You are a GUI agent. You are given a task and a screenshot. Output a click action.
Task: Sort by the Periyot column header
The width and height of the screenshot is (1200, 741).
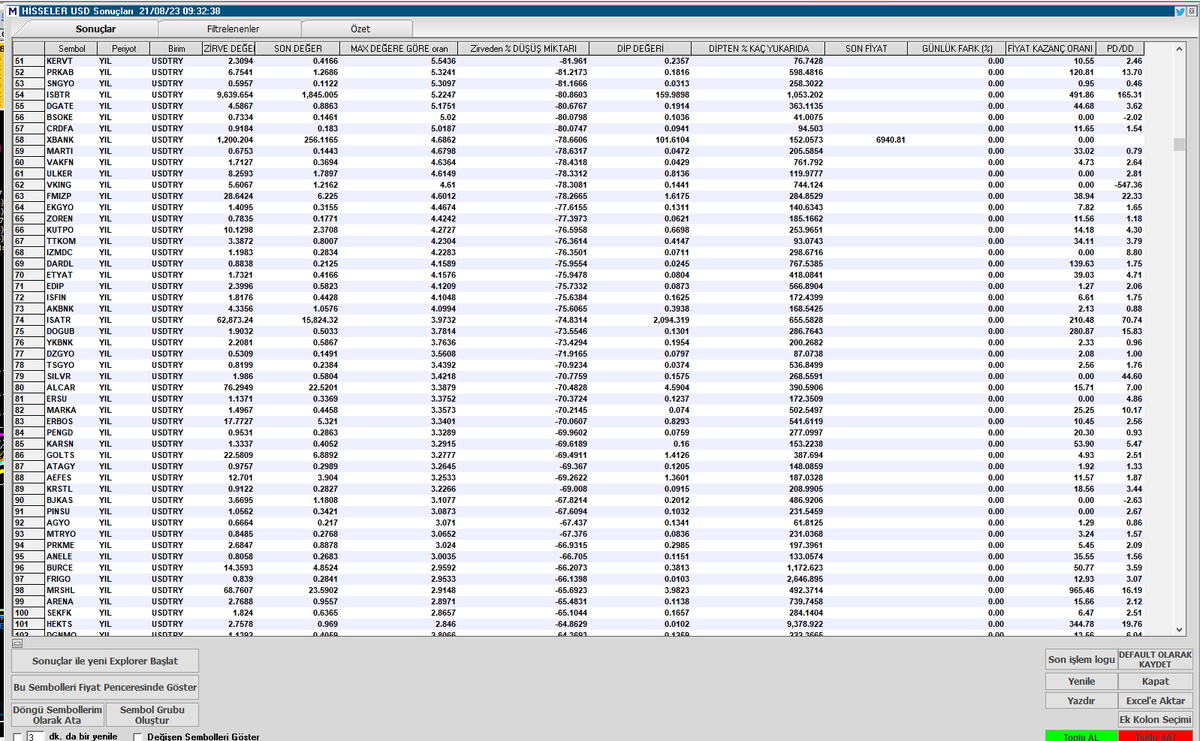click(123, 48)
